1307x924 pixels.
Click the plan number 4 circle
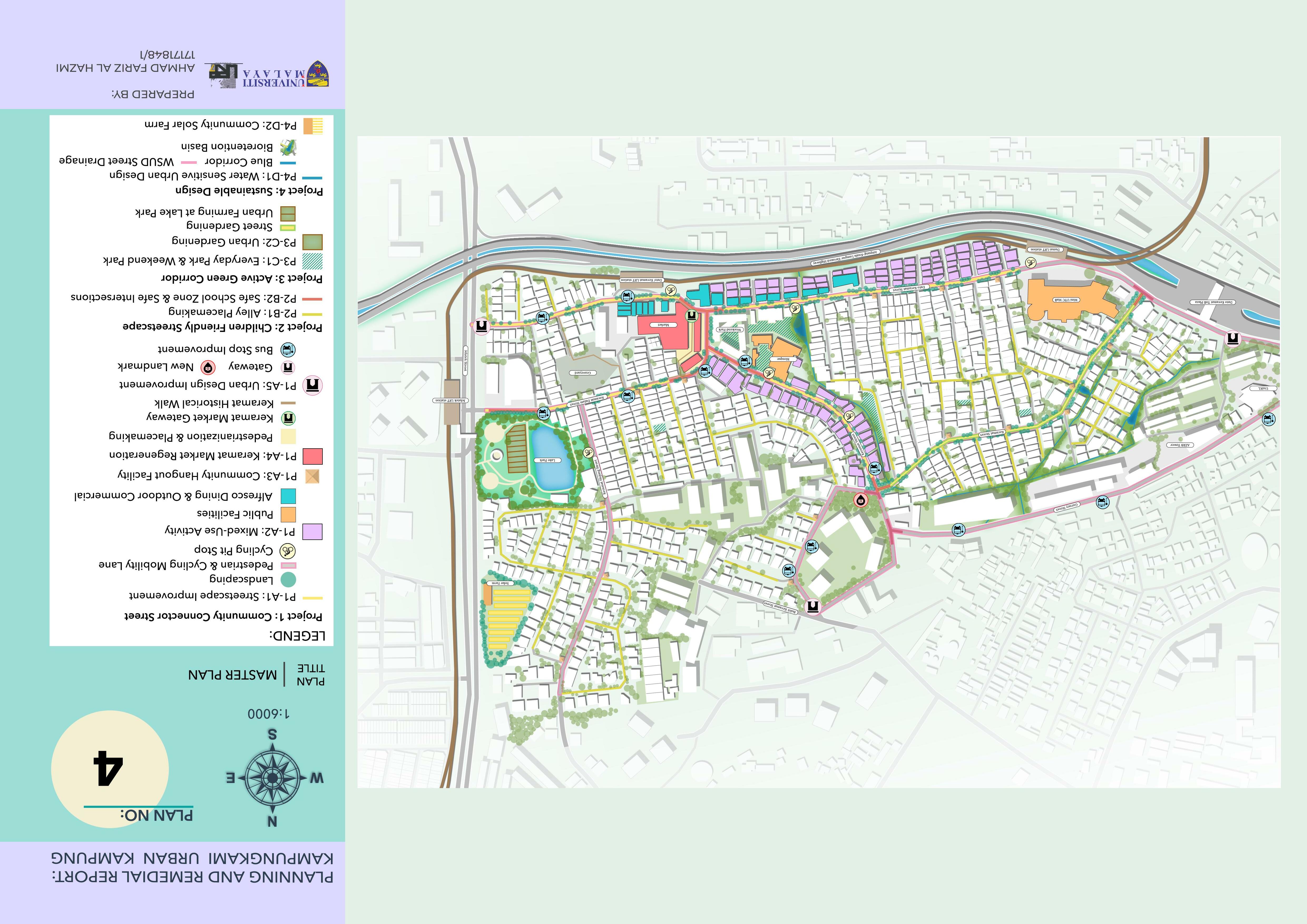(x=110, y=769)
